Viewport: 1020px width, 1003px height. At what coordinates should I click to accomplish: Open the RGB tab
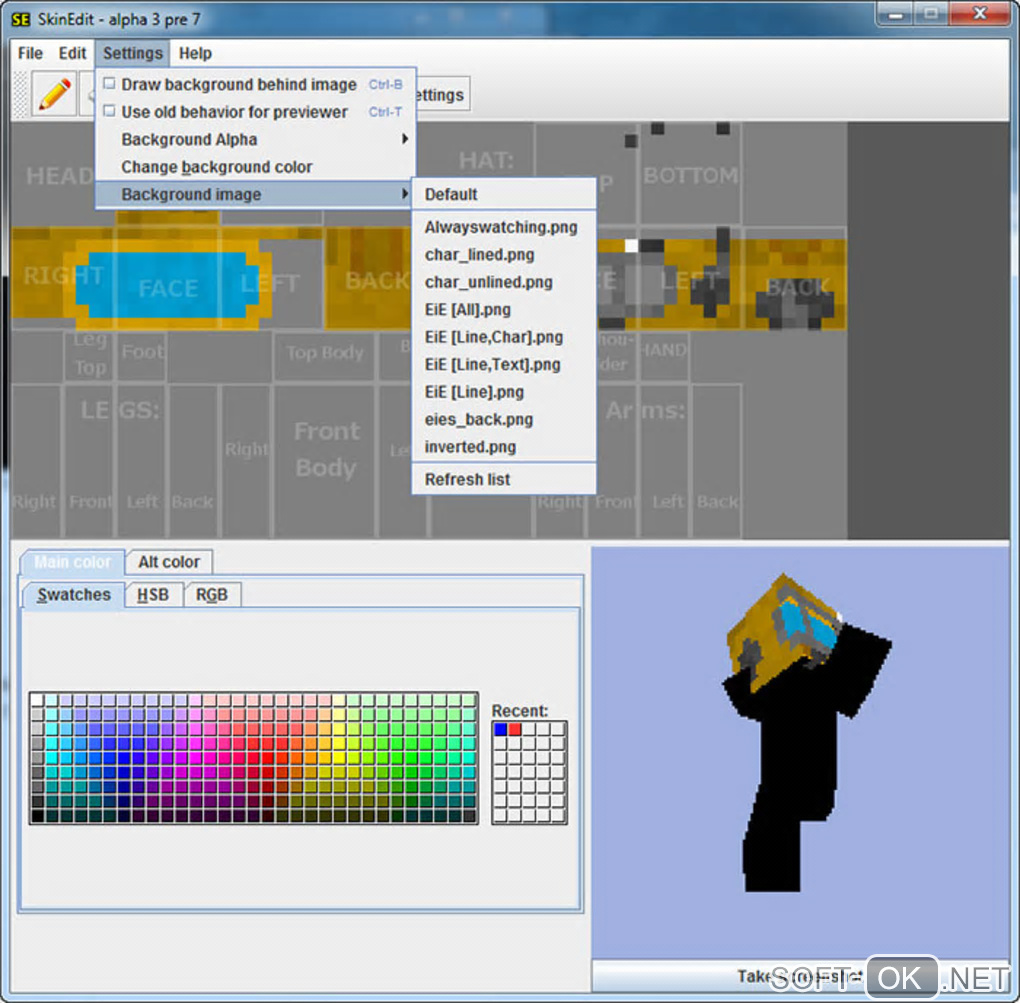coord(212,595)
